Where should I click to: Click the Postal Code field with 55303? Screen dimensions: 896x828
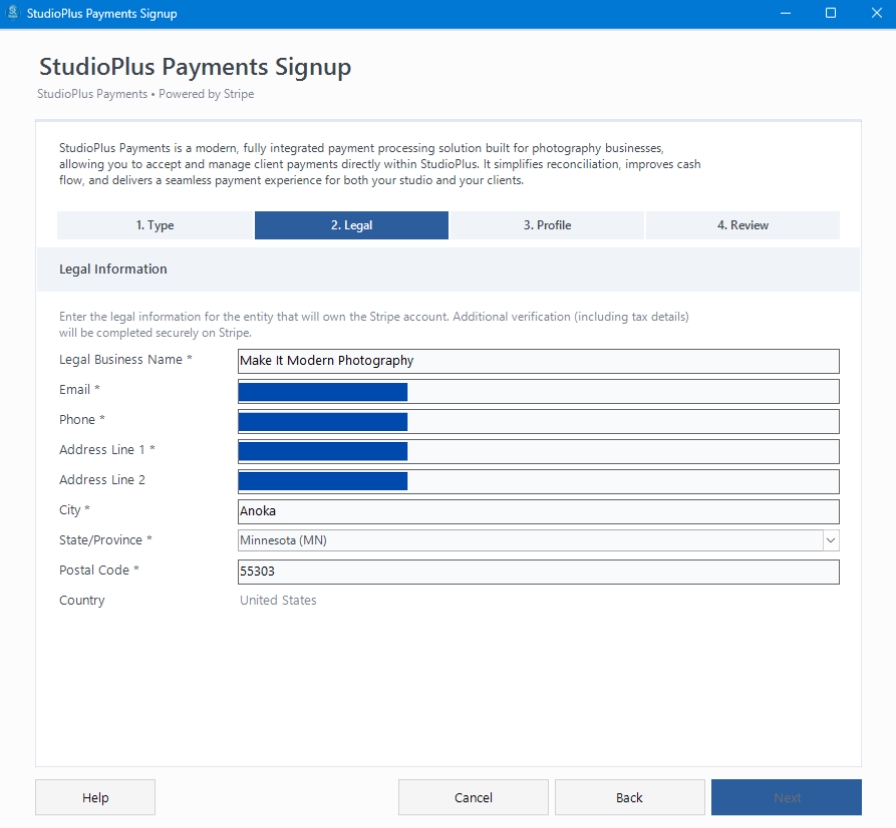point(538,571)
